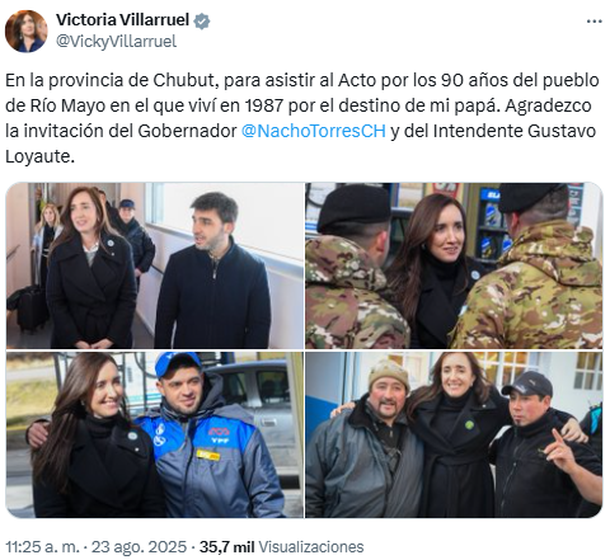Click the Victoria Villarruel display name
This screenshot has height=560, width=610.
pos(123,20)
